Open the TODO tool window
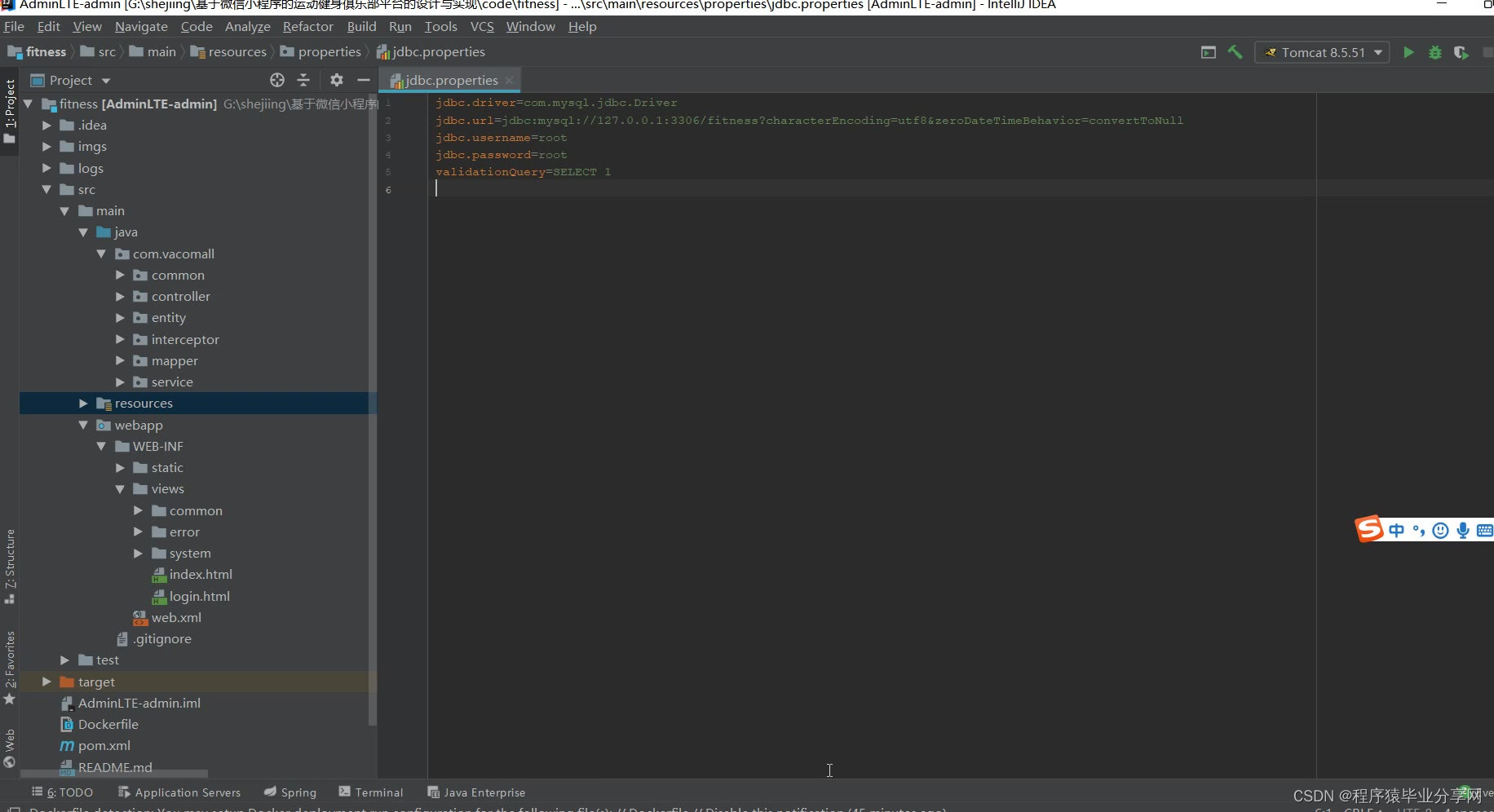This screenshot has height=812, width=1494. pyautogui.click(x=62, y=792)
